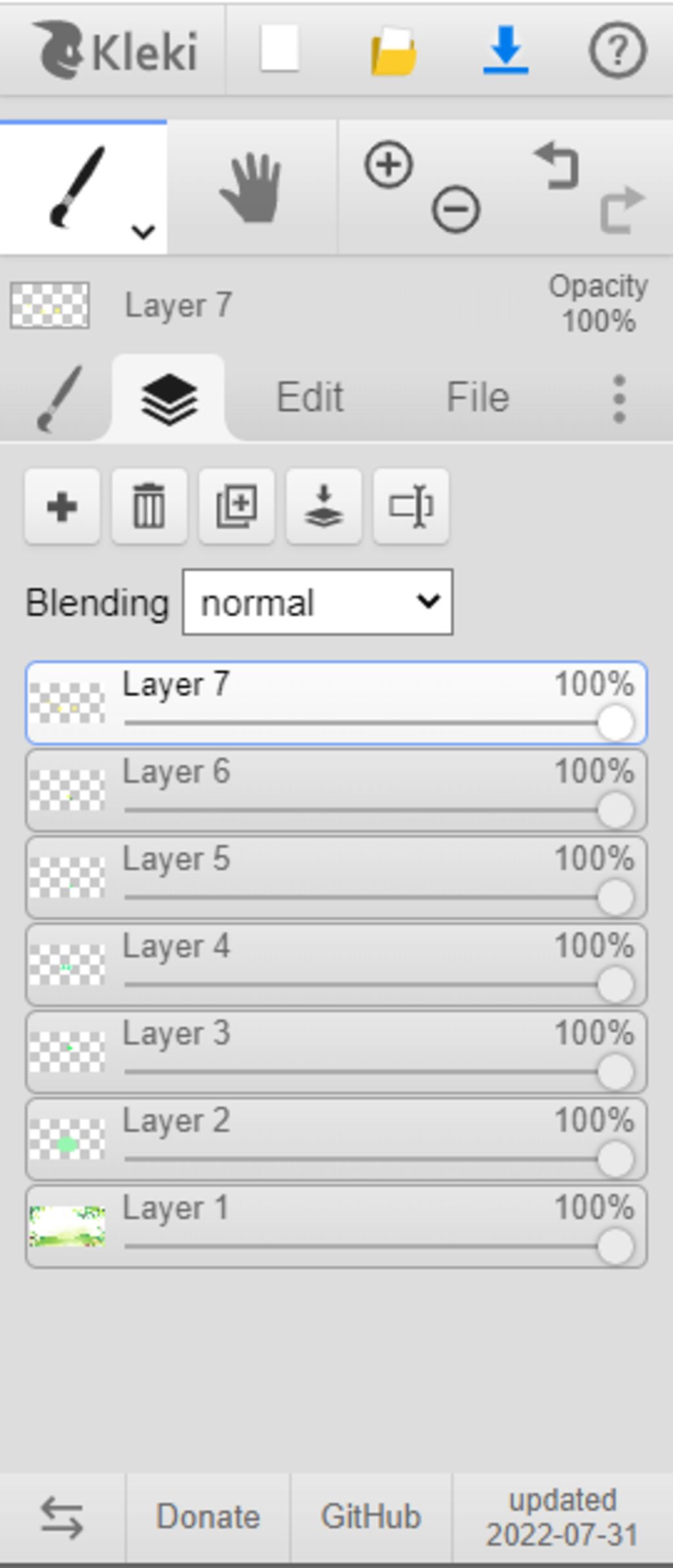
Task: Click the Layer 4 opacity slider handle
Action: click(x=616, y=984)
